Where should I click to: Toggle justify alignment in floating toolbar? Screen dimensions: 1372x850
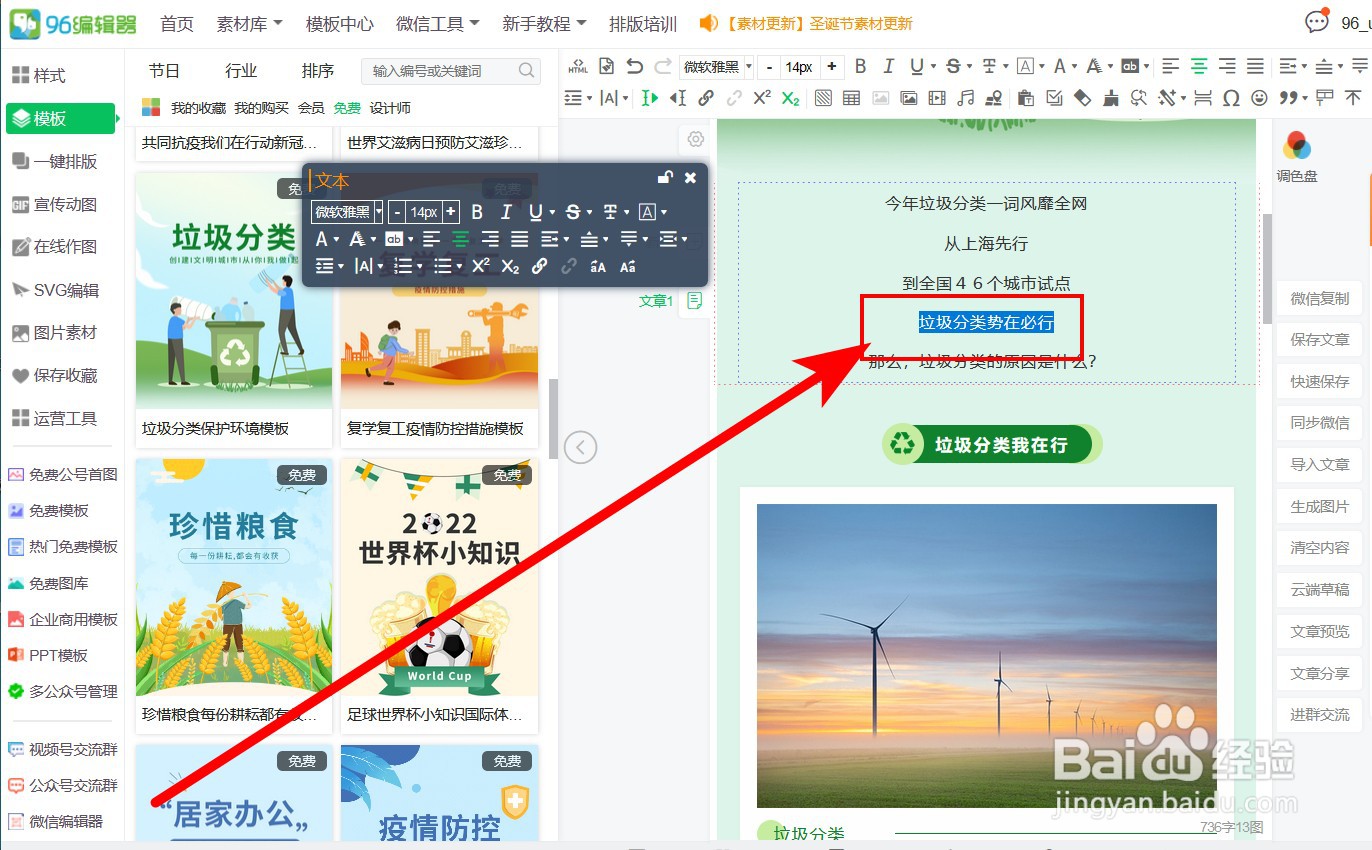520,239
